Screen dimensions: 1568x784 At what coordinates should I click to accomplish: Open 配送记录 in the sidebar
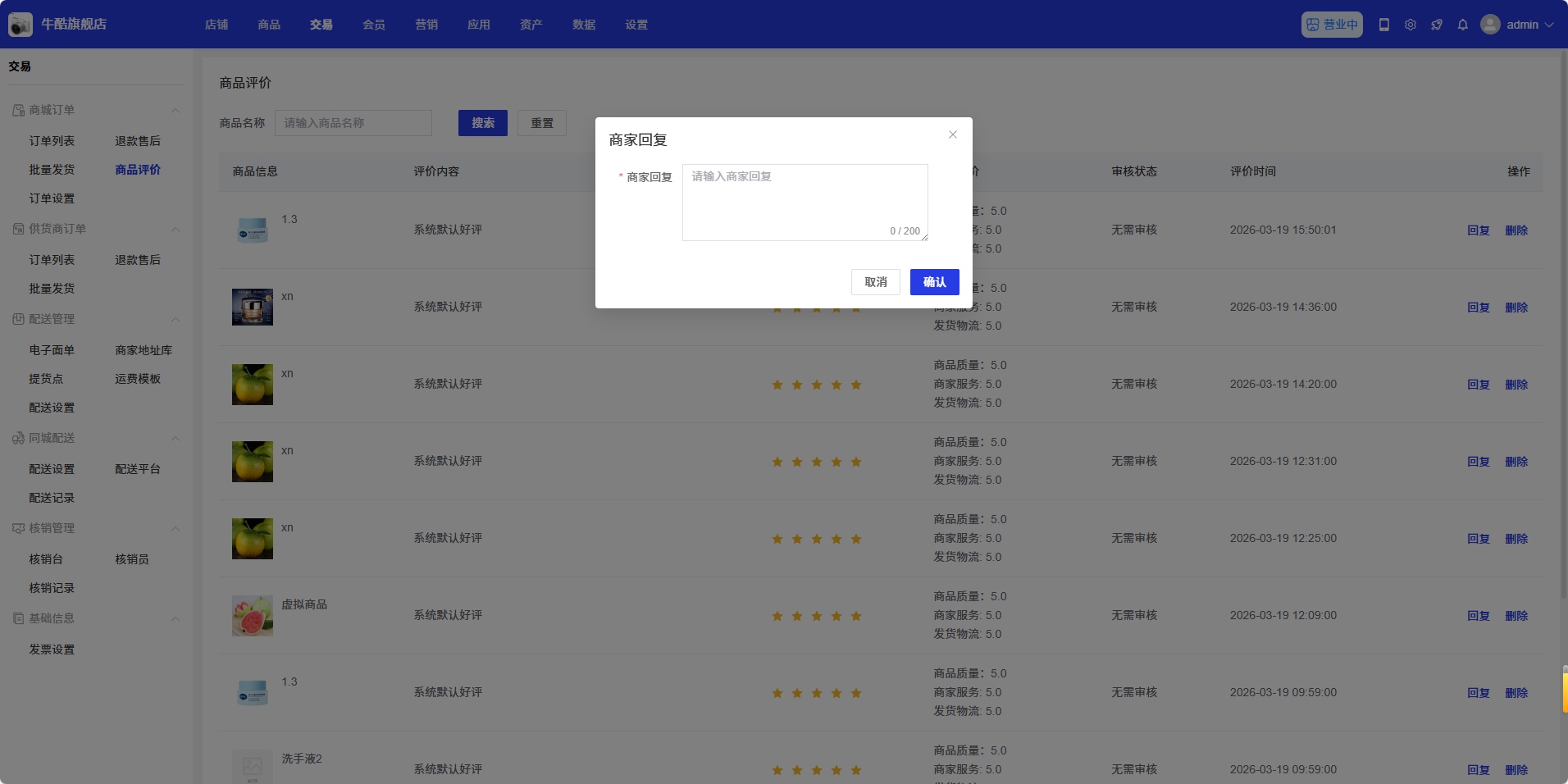pyautogui.click(x=52, y=498)
